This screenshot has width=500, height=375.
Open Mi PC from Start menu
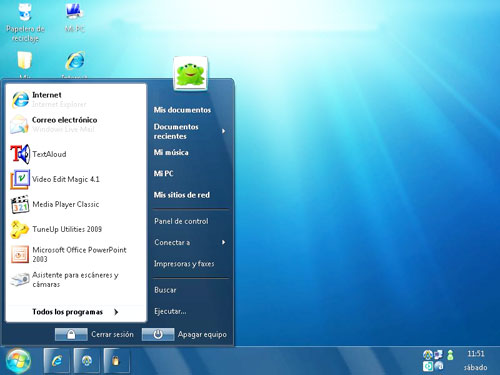[x=163, y=174]
